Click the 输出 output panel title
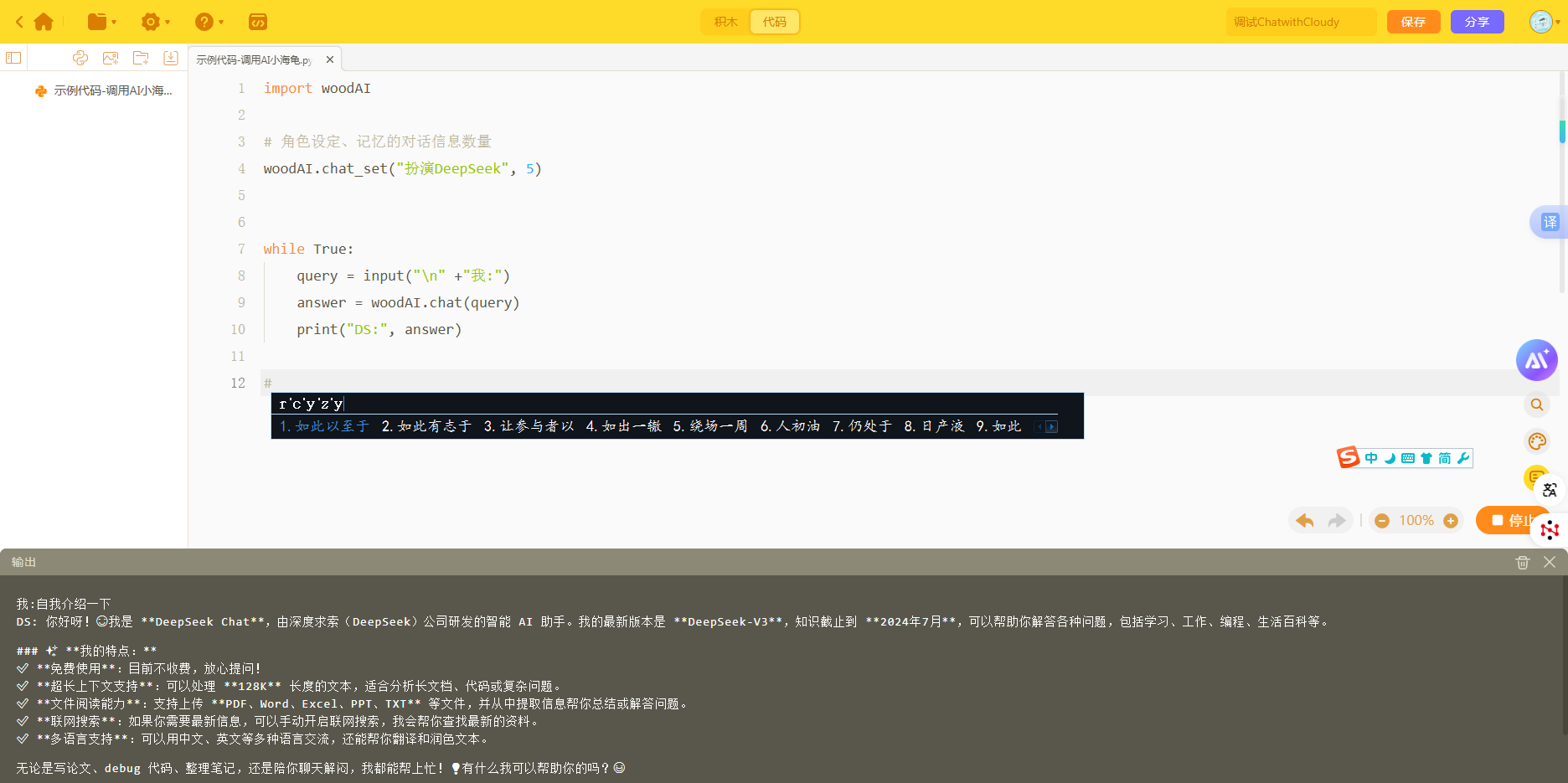The width and height of the screenshot is (1568, 783). click(23, 563)
